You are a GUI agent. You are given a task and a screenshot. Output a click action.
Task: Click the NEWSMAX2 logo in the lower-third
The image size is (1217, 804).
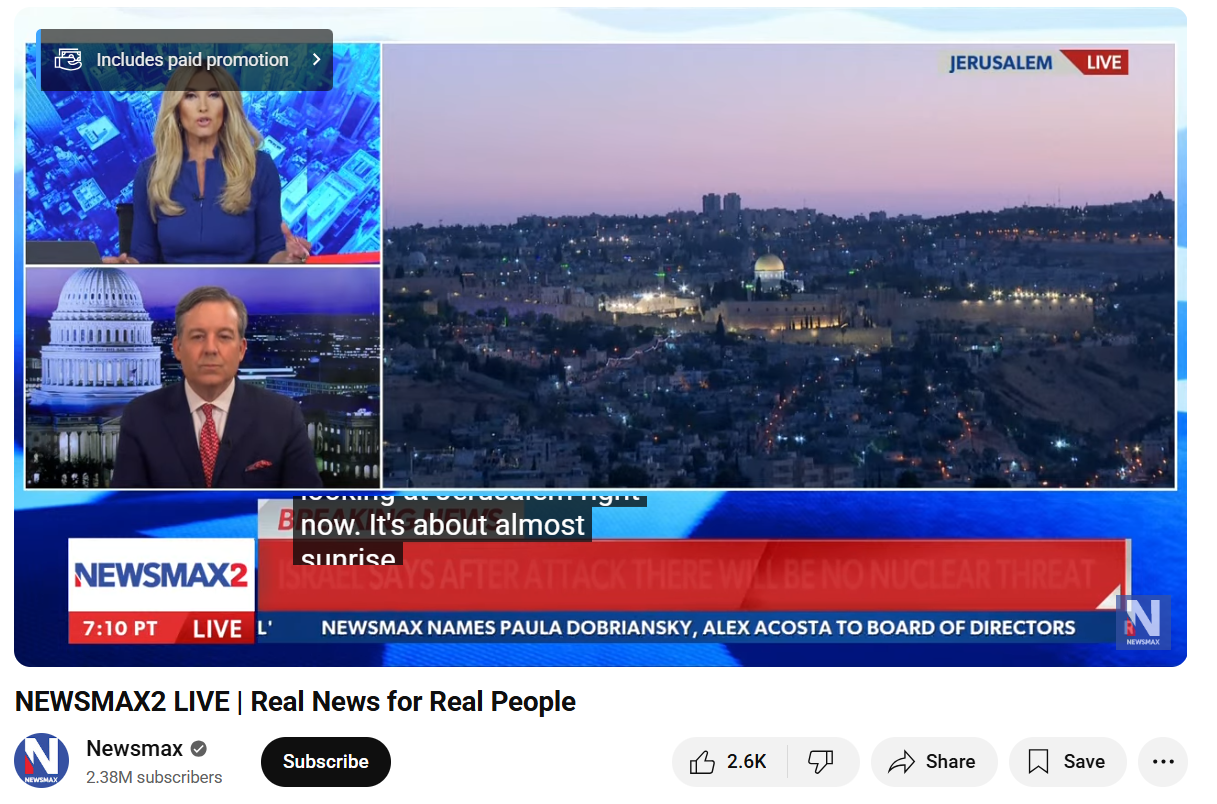[x=161, y=576]
